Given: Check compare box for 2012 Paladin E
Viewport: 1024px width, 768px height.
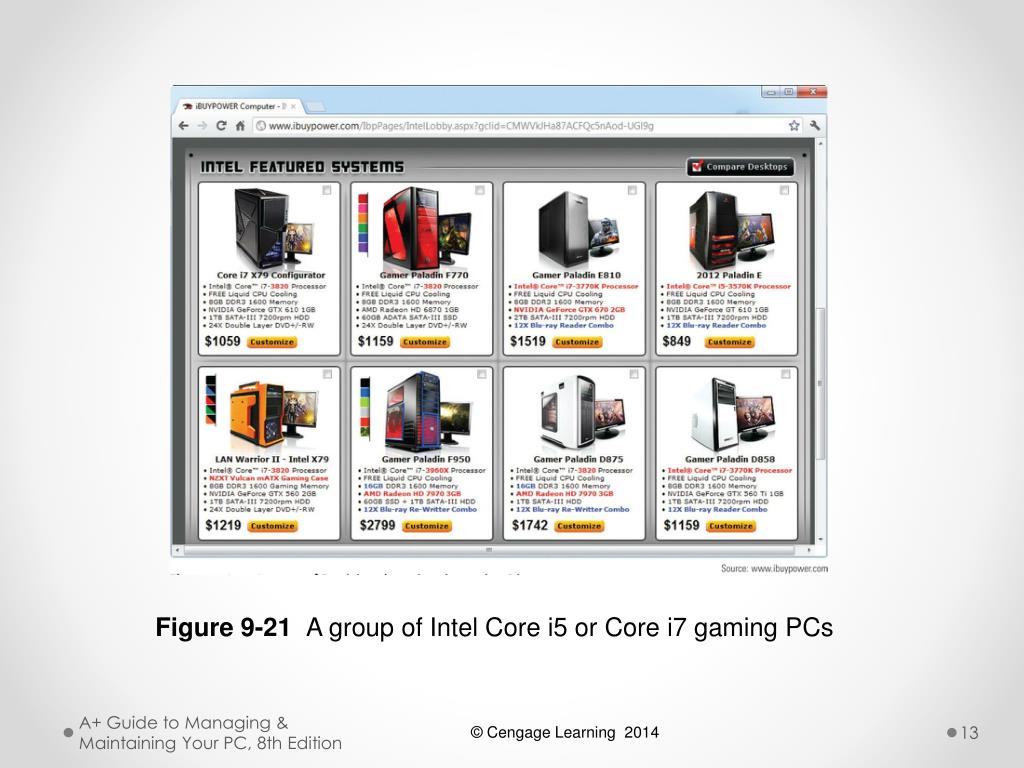Looking at the screenshot, I should (784, 190).
